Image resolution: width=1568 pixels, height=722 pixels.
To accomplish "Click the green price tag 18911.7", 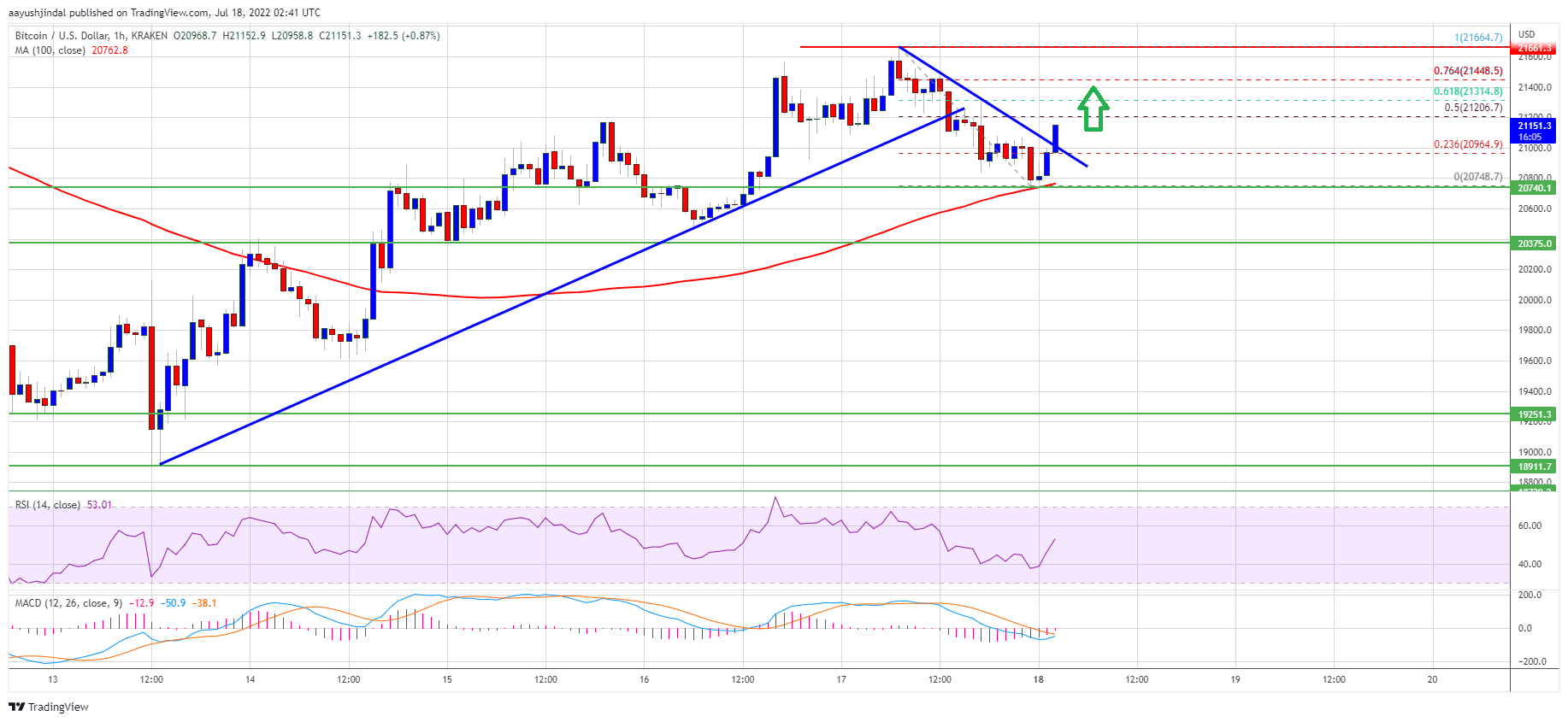I will point(1535,467).
